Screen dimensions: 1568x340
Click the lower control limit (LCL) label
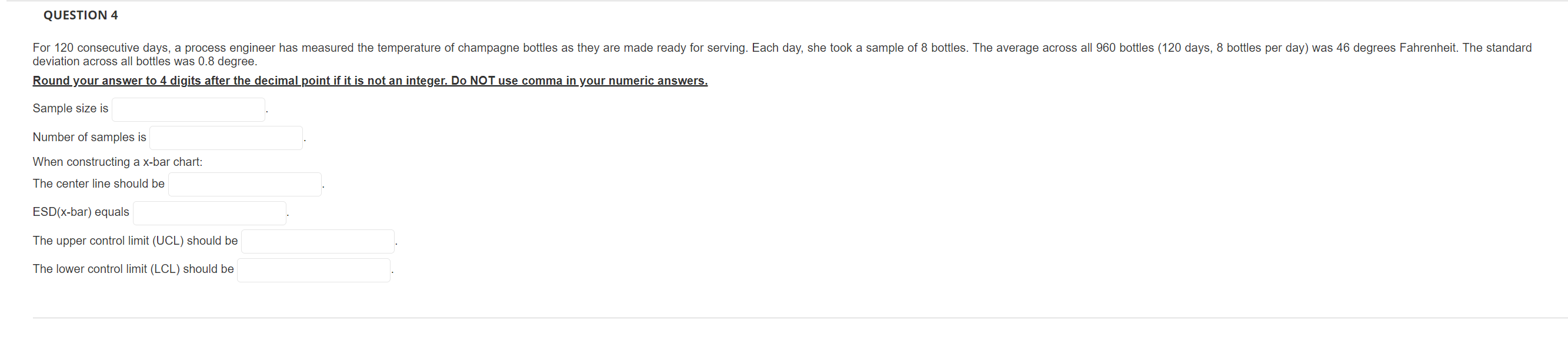(133, 269)
